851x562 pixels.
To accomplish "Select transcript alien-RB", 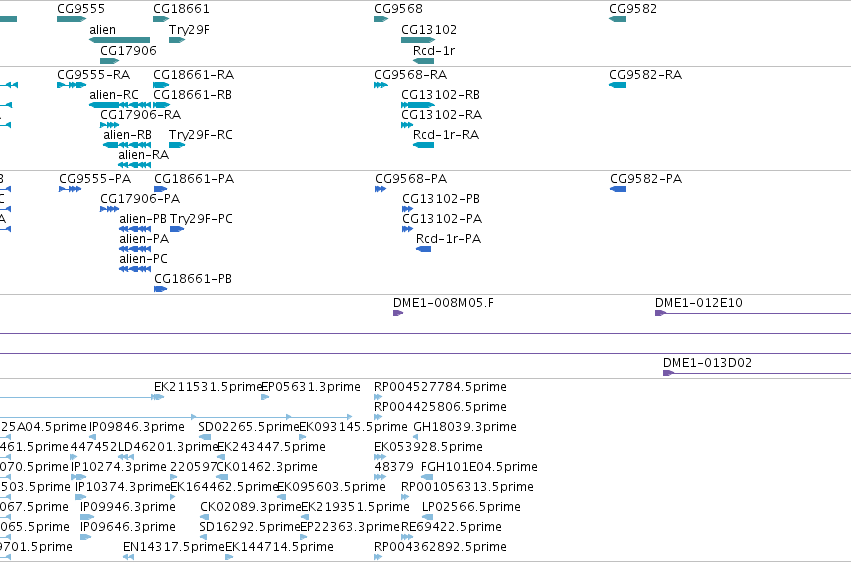I will point(127,145).
